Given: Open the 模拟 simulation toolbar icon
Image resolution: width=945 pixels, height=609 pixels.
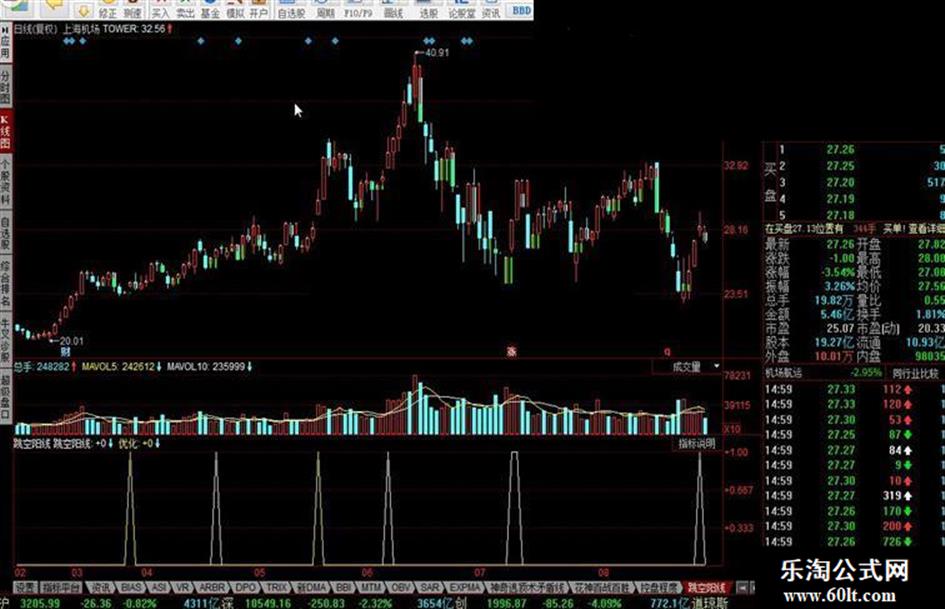Looking at the screenshot, I should (x=235, y=9).
